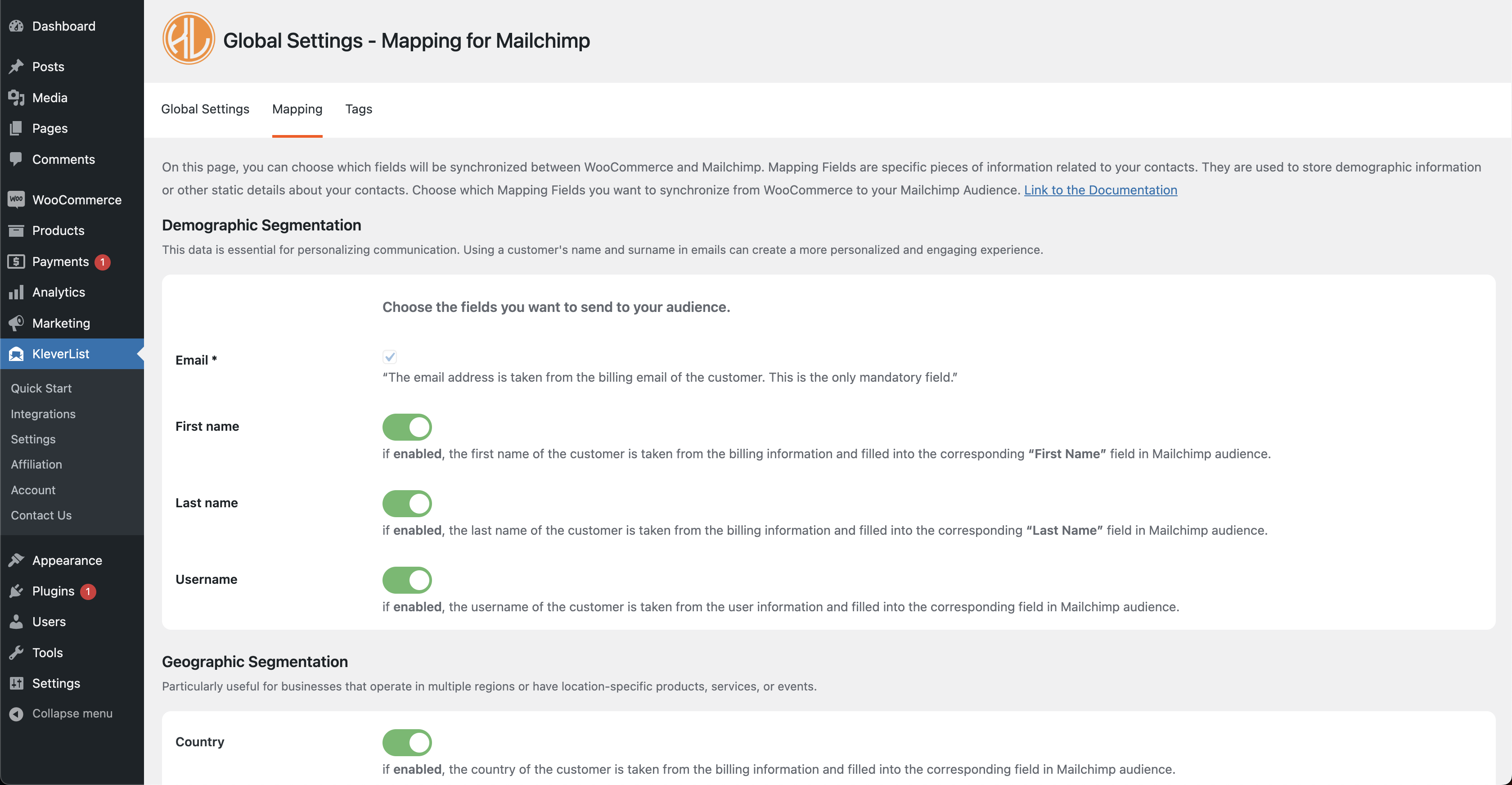
Task: Click the Users person icon
Action: pos(17,621)
